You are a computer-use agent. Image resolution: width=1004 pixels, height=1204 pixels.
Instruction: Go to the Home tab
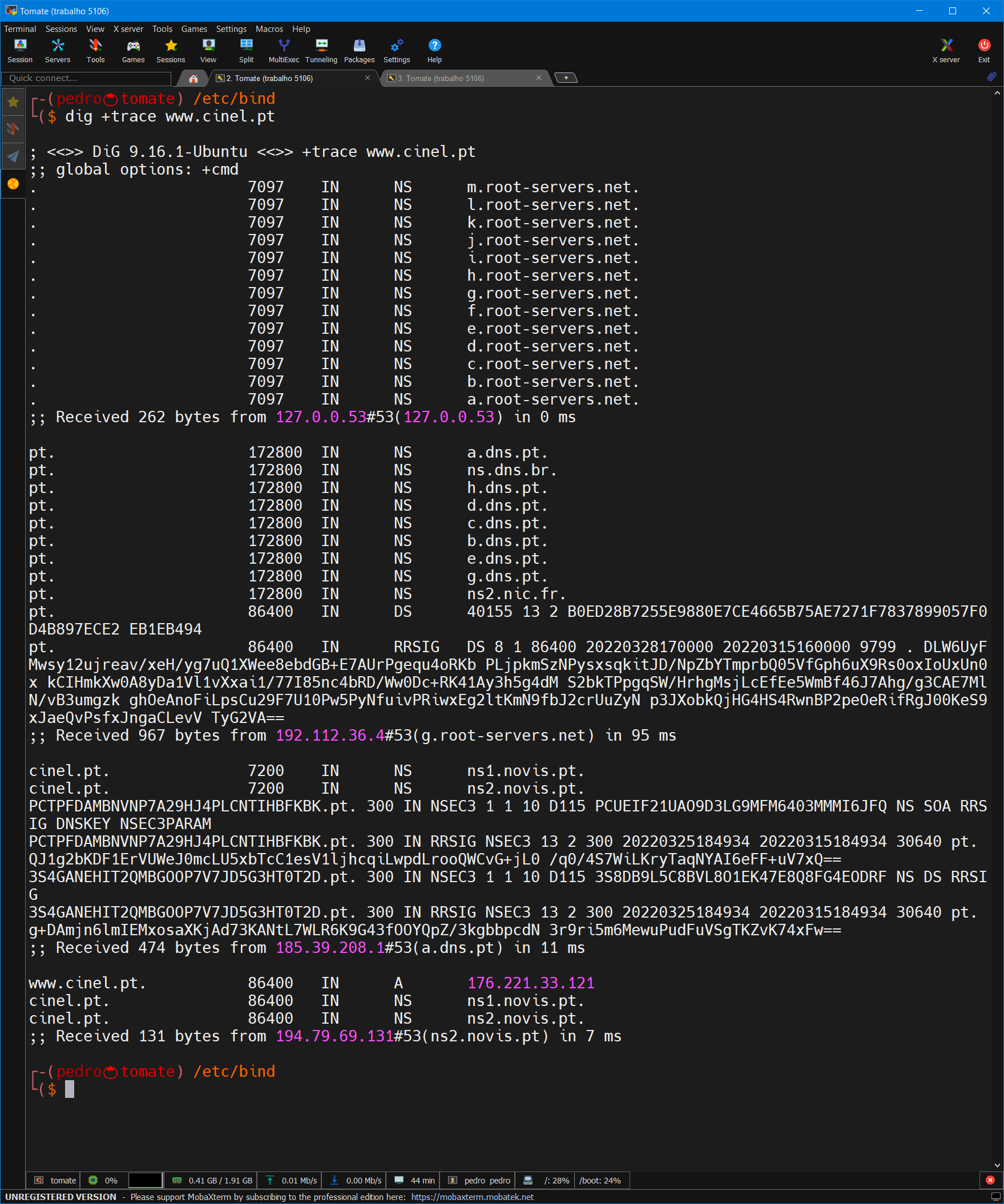click(193, 78)
